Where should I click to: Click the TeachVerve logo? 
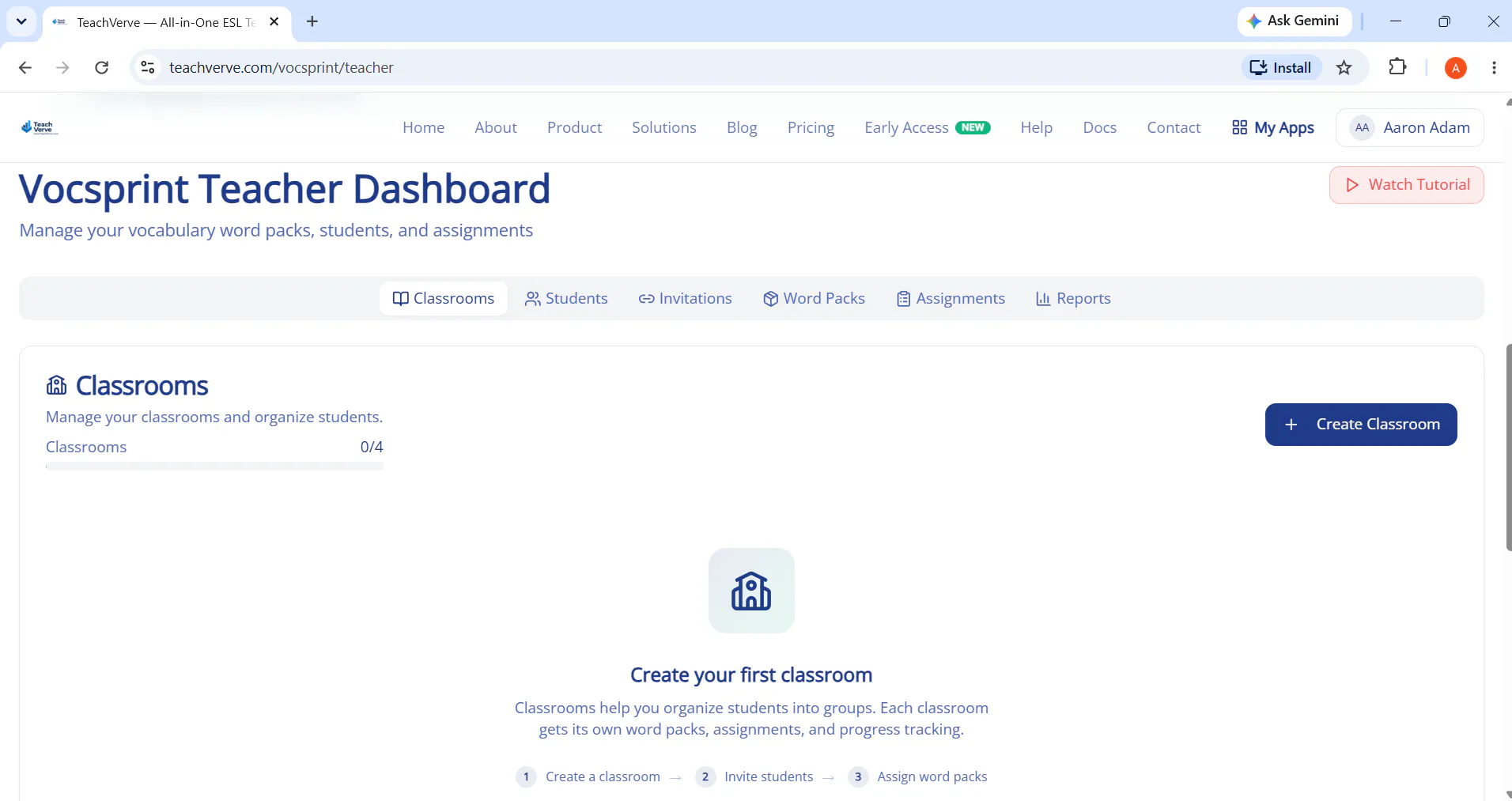pyautogui.click(x=40, y=127)
